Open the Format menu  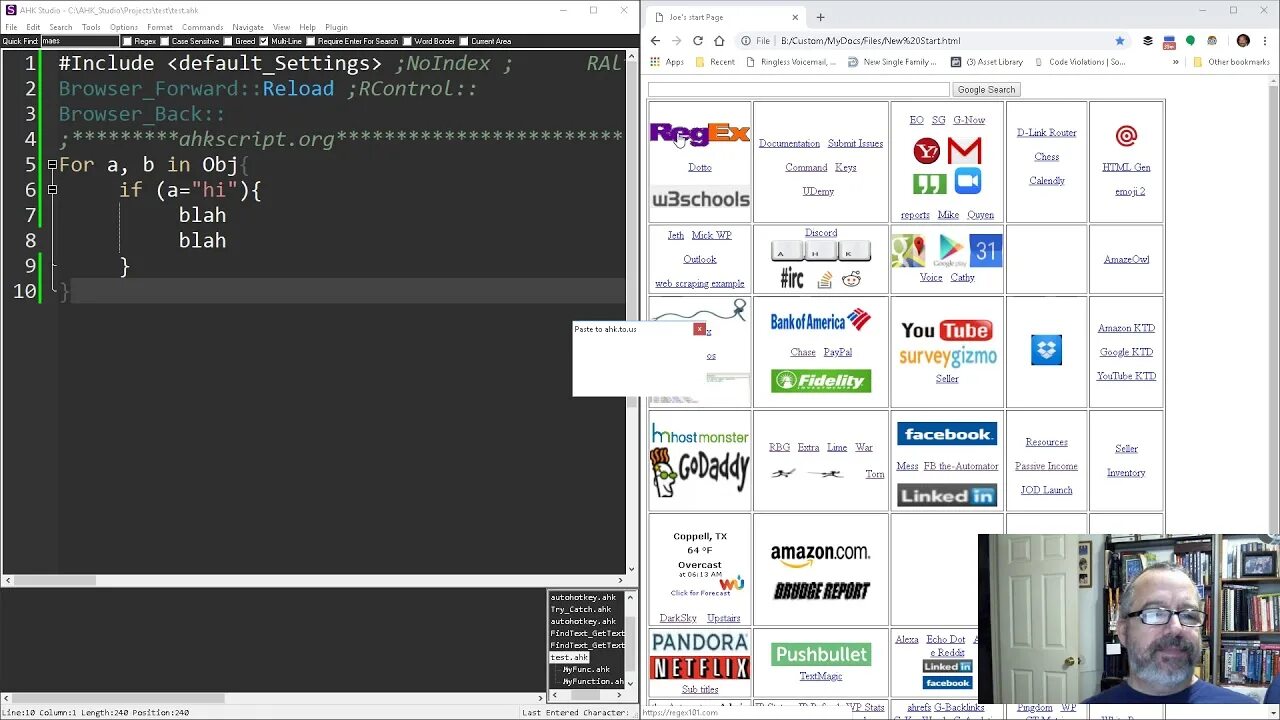[x=160, y=27]
